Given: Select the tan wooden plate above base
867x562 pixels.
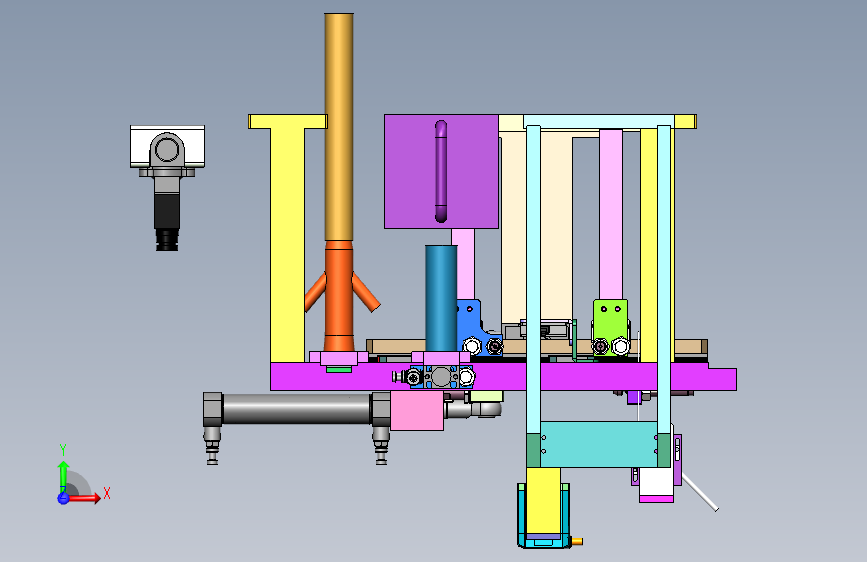Looking at the screenshot, I should (536, 347).
